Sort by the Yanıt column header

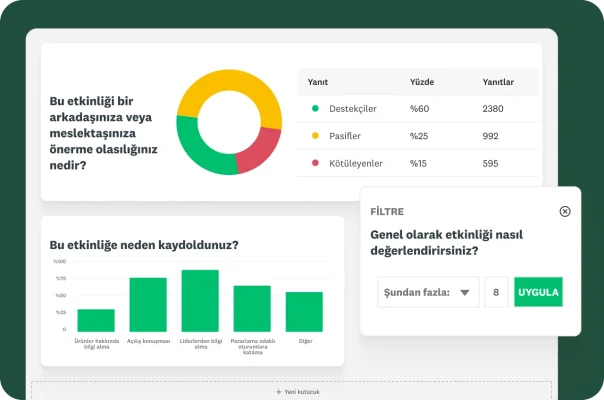(318, 82)
